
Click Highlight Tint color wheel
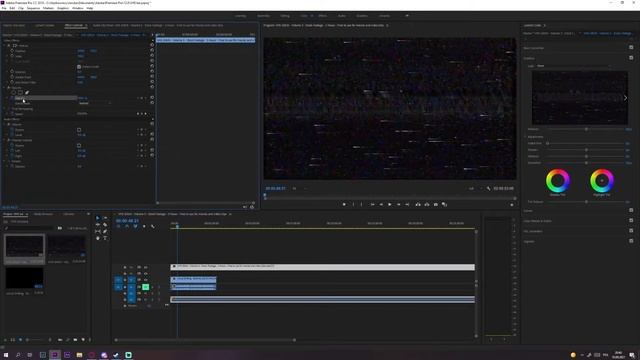(602, 180)
